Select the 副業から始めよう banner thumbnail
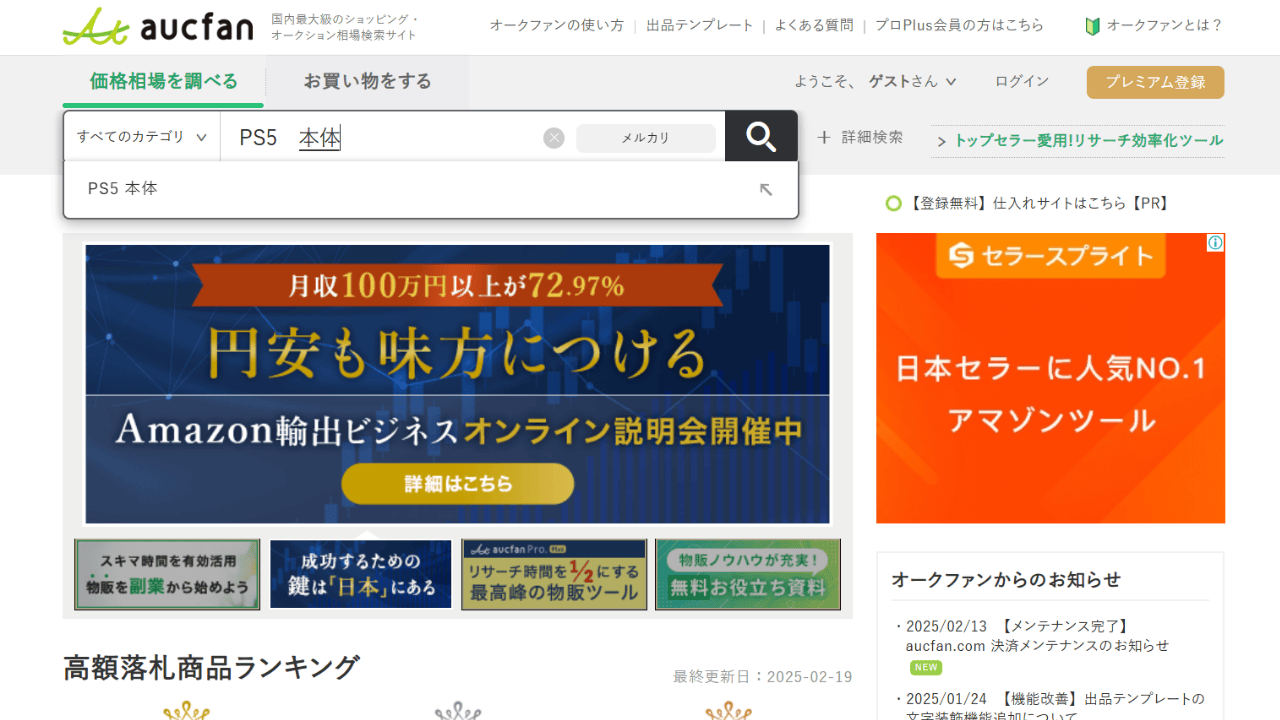The width and height of the screenshot is (1280, 720). pos(167,575)
